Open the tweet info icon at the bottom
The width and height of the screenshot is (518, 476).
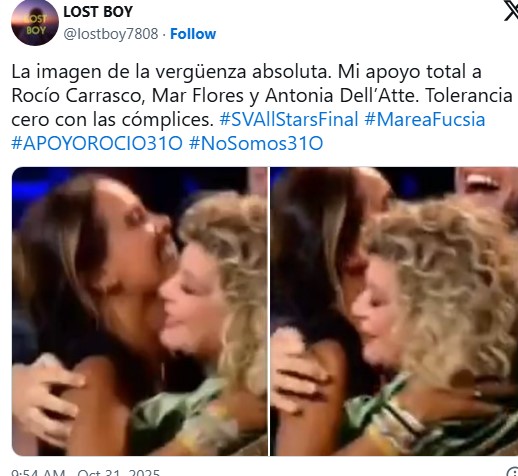tap(512, 472)
